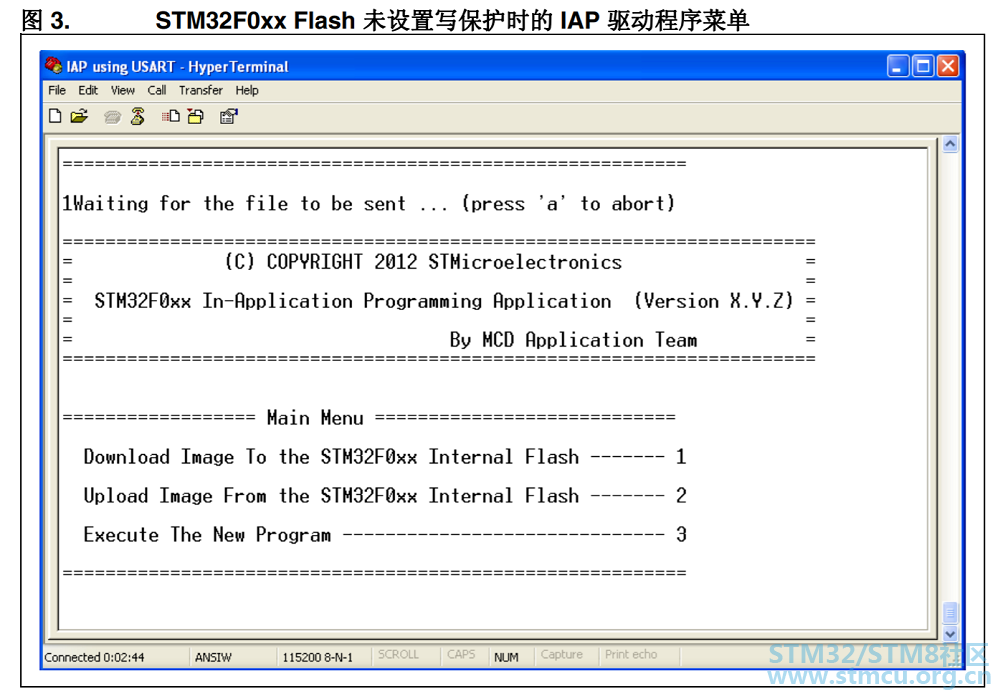The image size is (1000, 699).
Task: Click the 'Download Image To the STM32F0xx' line
Action: point(385,457)
